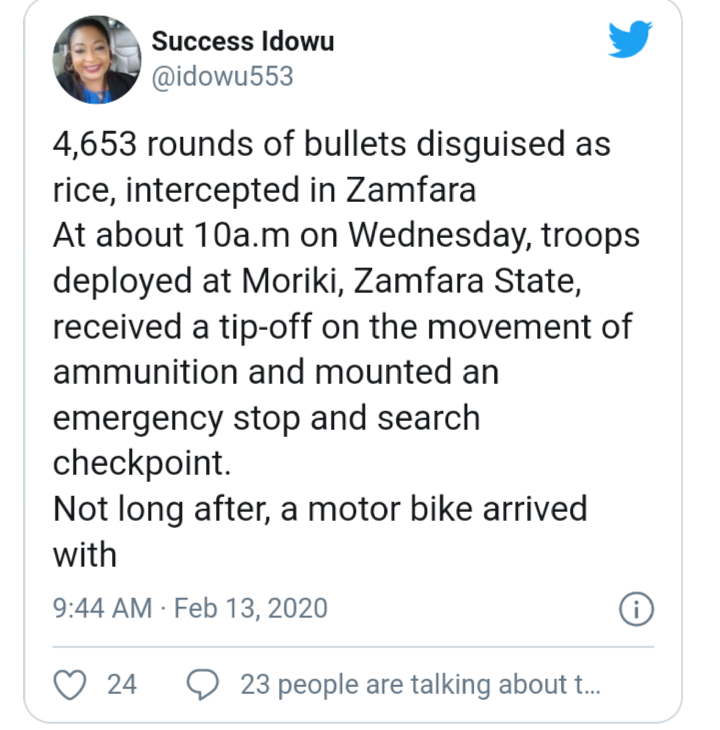Click the 'received a tip-off' text line
720x730 pixels.
342,327
